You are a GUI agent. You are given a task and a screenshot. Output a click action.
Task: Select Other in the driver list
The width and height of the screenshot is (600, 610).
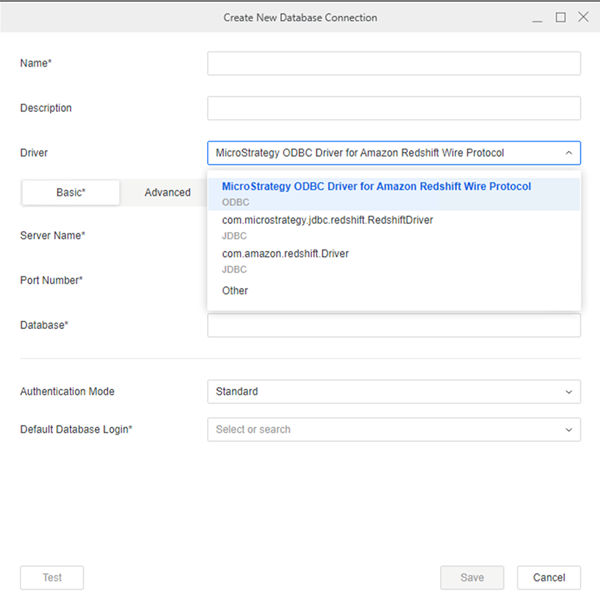click(394, 291)
